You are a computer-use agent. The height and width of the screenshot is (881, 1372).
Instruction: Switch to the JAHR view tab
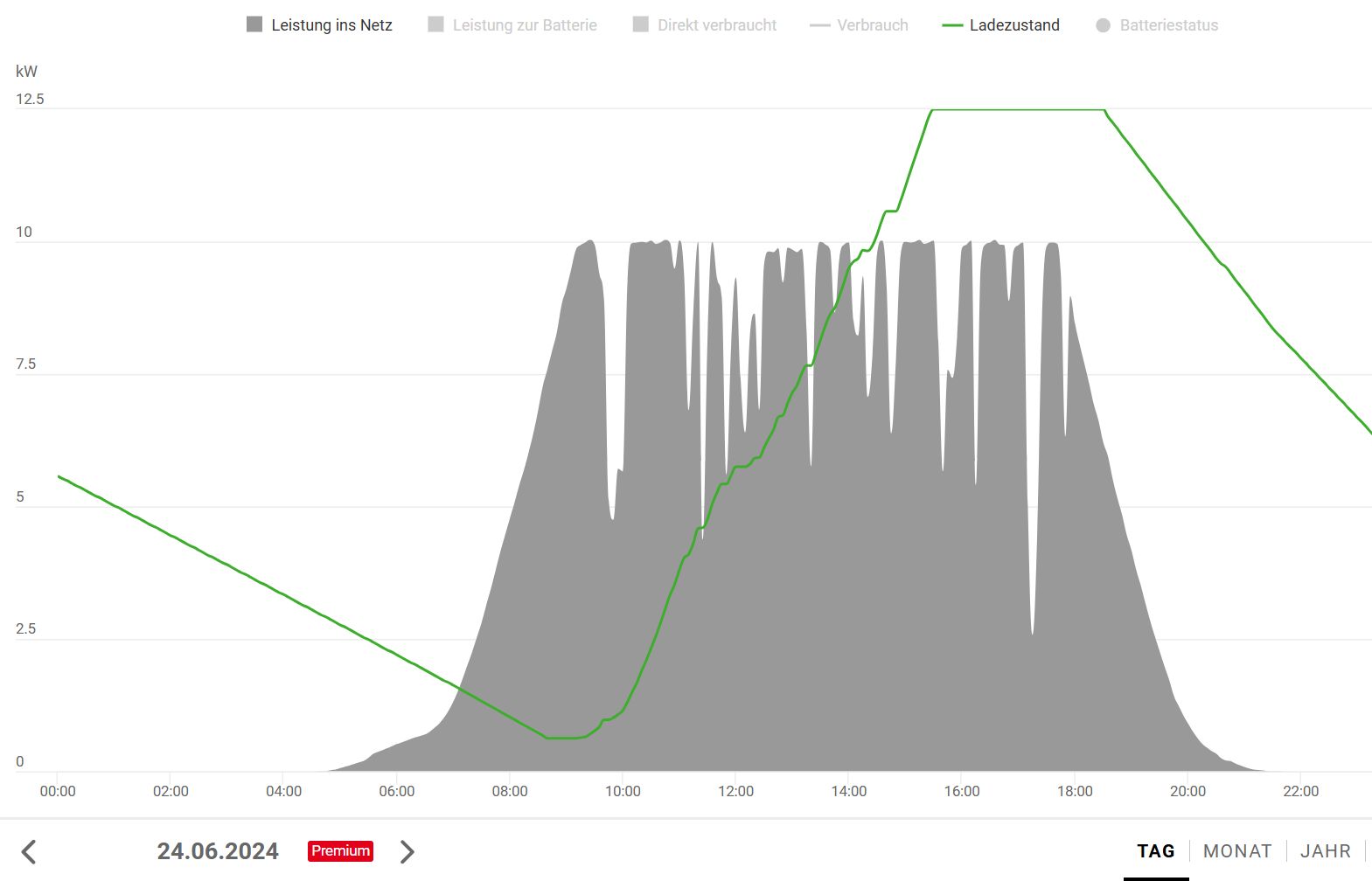coord(1326,851)
